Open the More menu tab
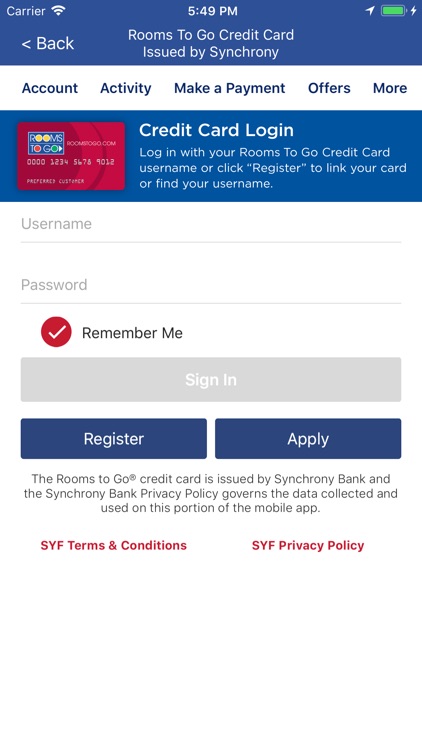This screenshot has height=750, width=422. coord(390,88)
